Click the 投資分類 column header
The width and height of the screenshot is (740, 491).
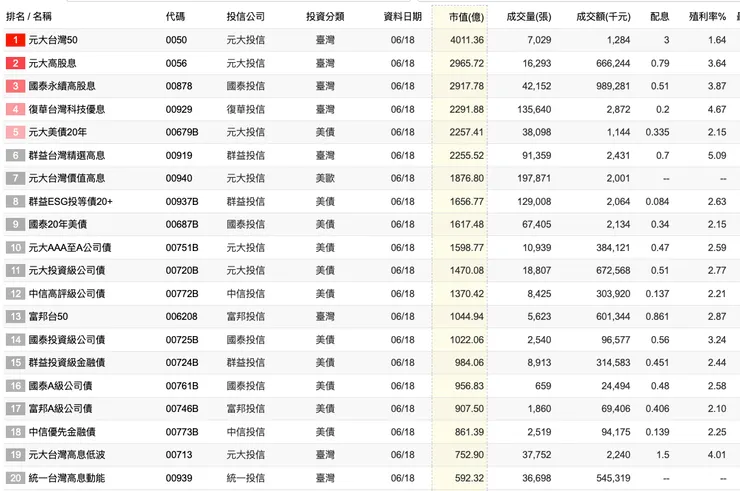[x=325, y=17]
